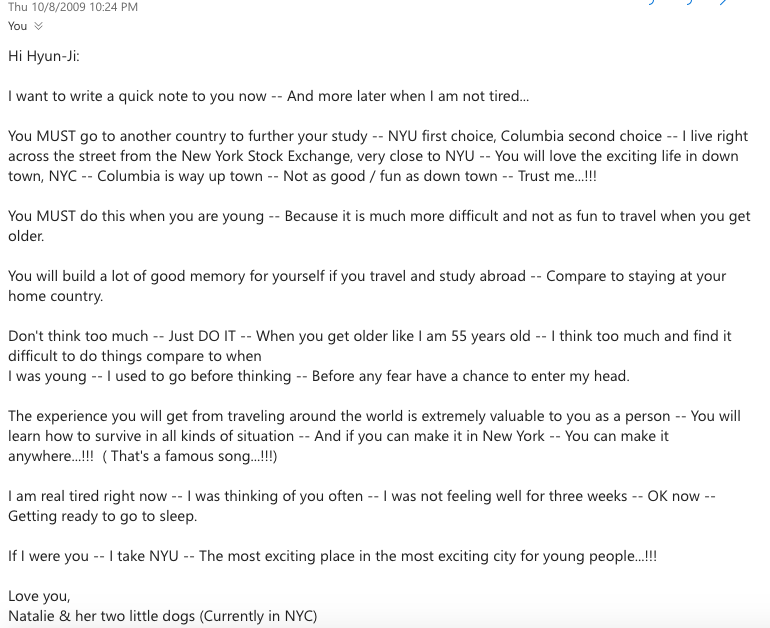Click the words home country.

pyautogui.click(x=55, y=296)
